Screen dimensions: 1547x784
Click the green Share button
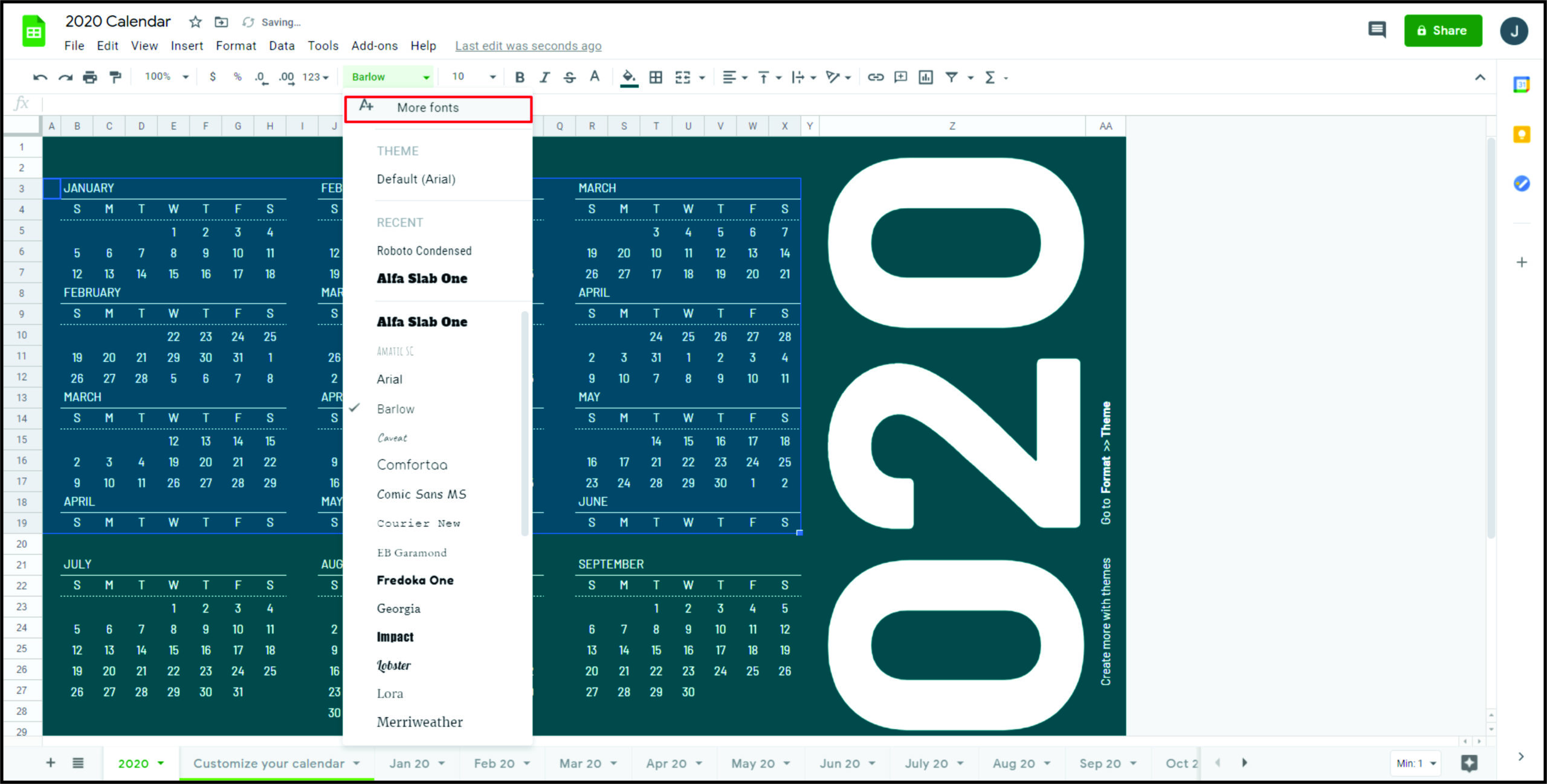coord(1442,30)
